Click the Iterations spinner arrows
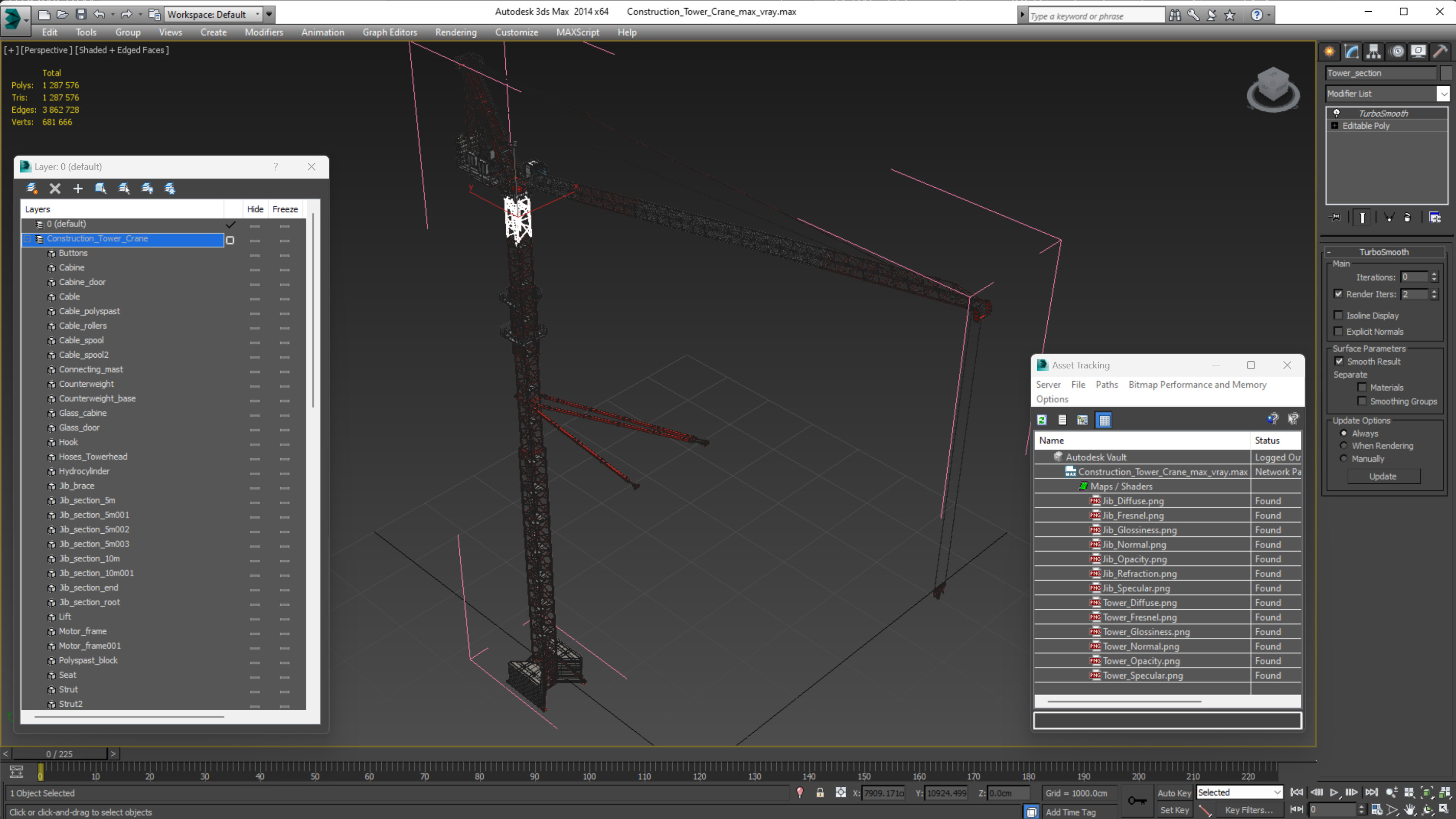The height and width of the screenshot is (819, 1456). click(x=1434, y=277)
